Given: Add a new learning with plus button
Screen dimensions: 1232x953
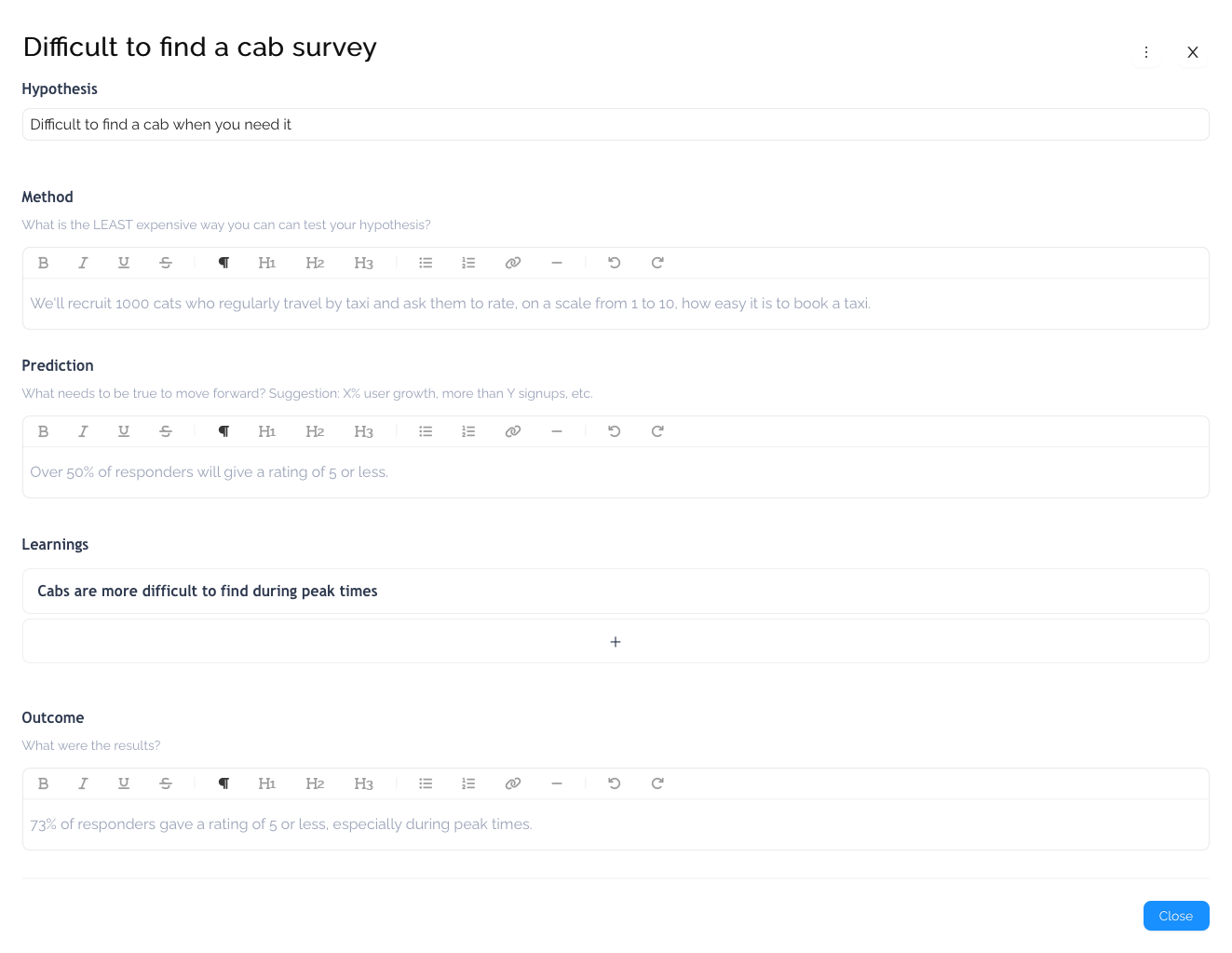Looking at the screenshot, I should click(616, 641).
